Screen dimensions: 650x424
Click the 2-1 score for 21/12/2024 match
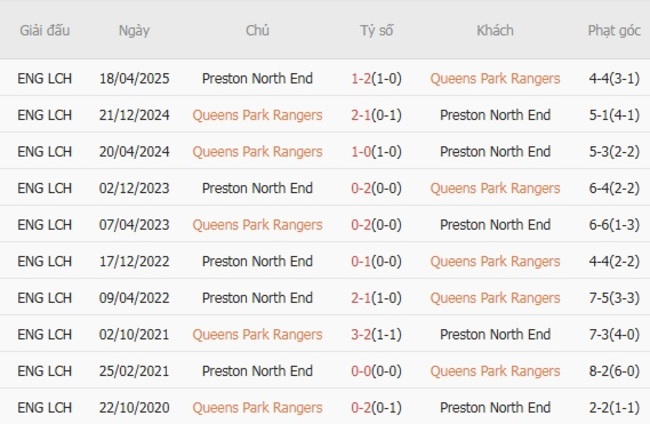pos(360,115)
